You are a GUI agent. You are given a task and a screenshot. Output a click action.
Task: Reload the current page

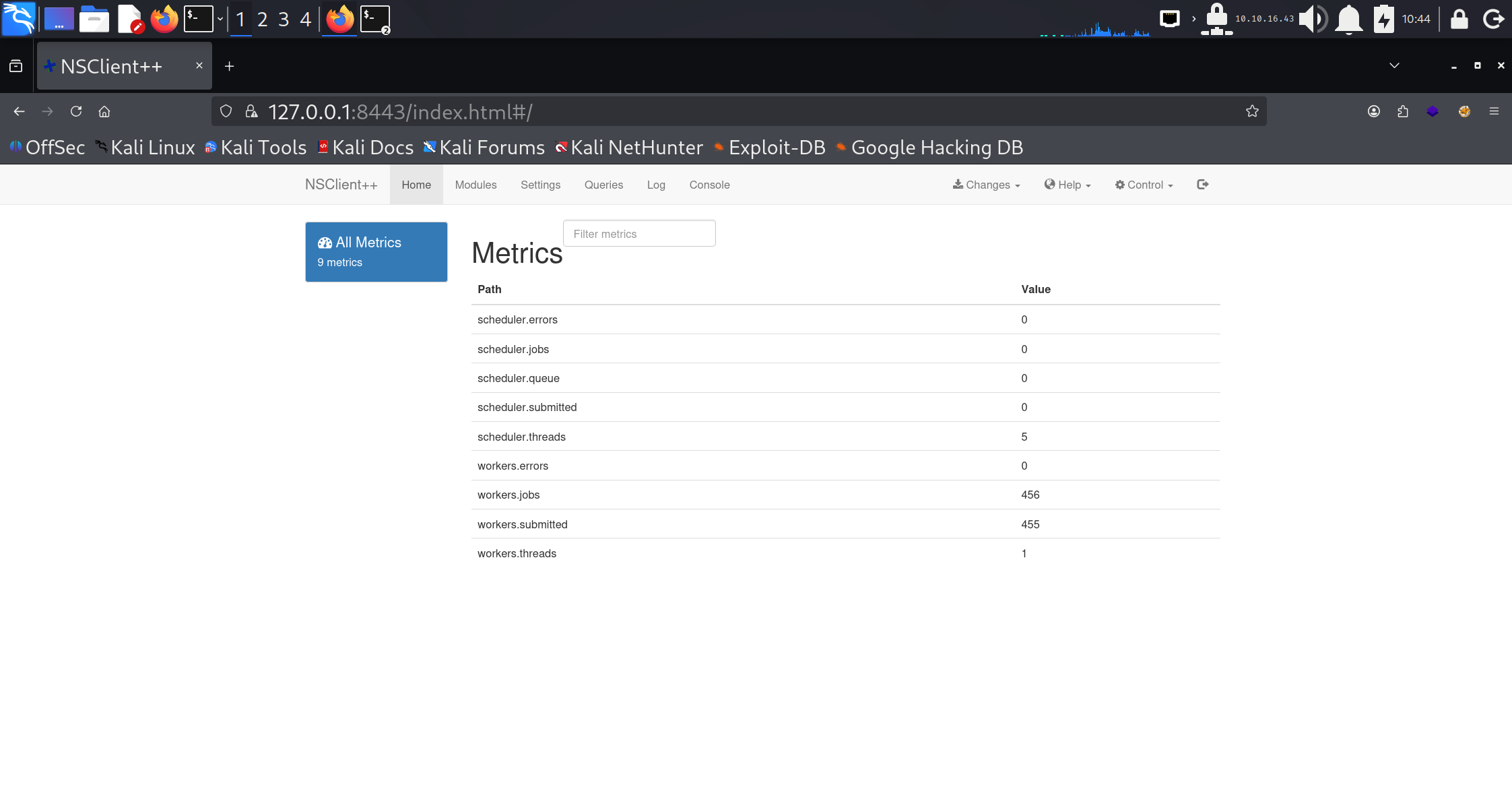pos(76,112)
